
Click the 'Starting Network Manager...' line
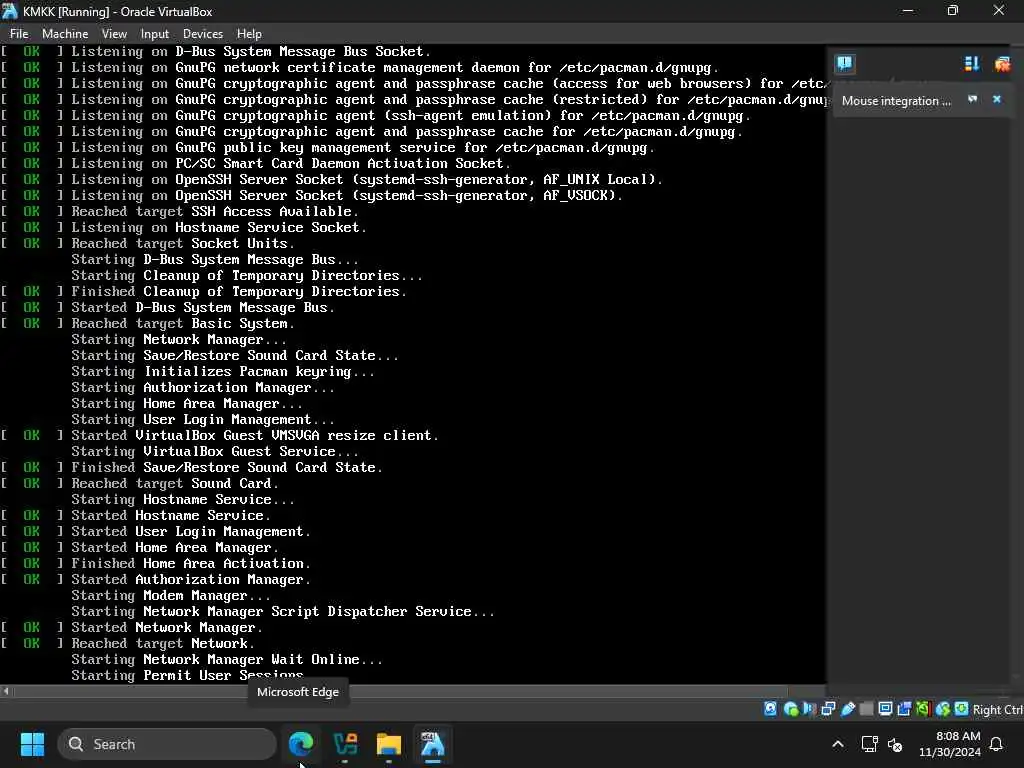[178, 340]
